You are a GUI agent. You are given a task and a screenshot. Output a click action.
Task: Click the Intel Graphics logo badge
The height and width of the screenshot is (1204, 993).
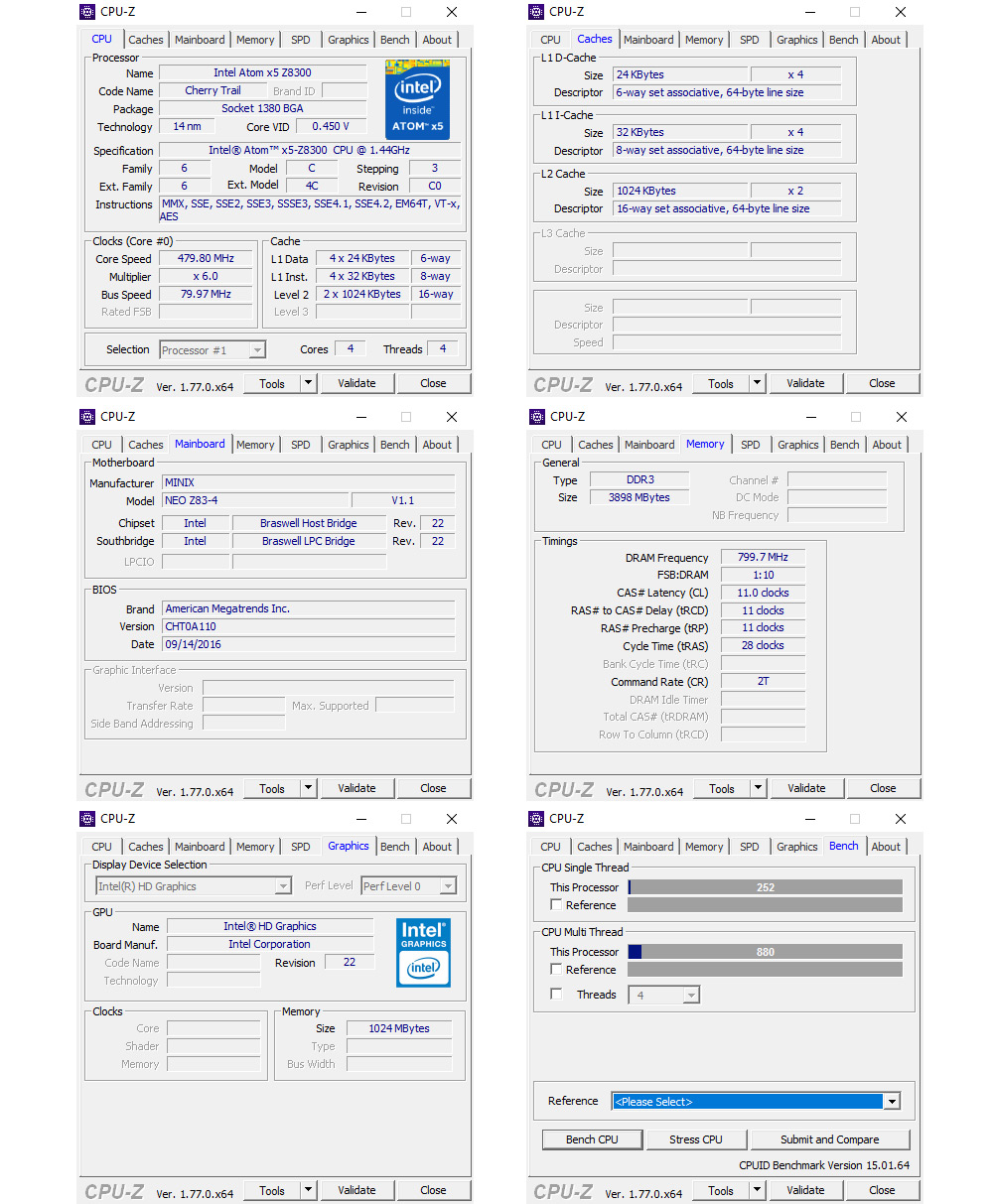point(423,952)
